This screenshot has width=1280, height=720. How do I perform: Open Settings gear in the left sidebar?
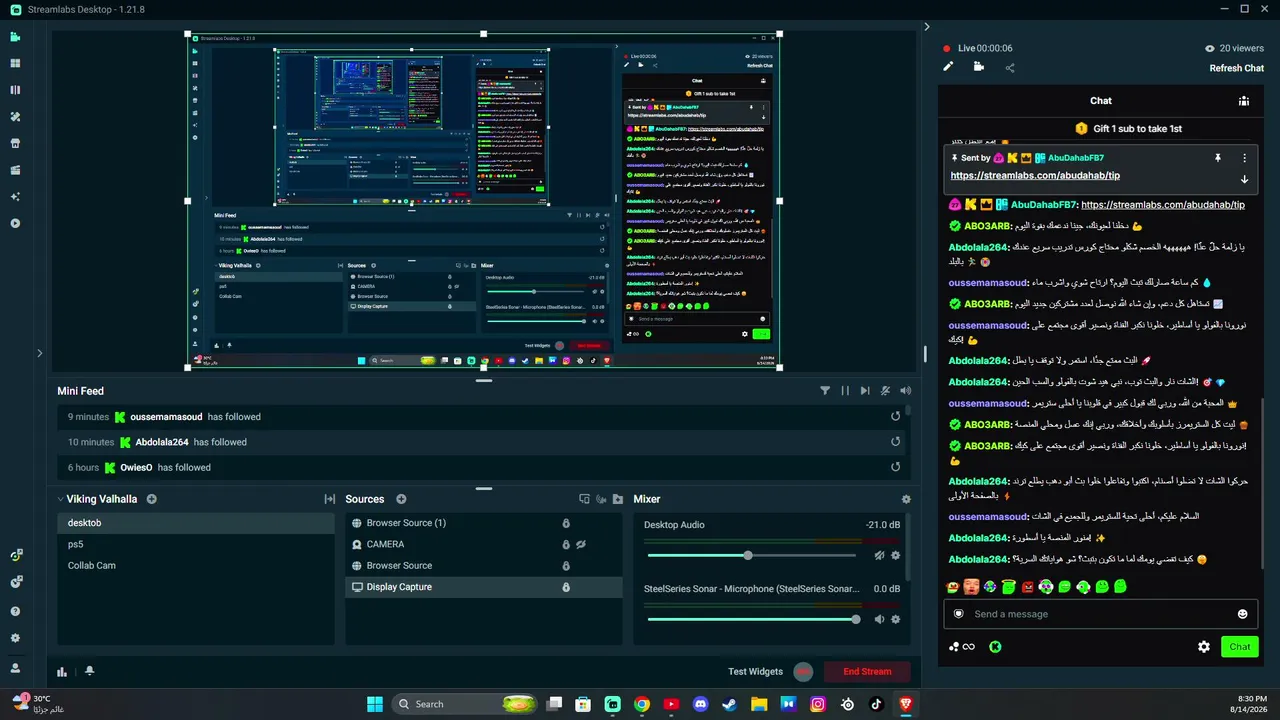(15, 638)
